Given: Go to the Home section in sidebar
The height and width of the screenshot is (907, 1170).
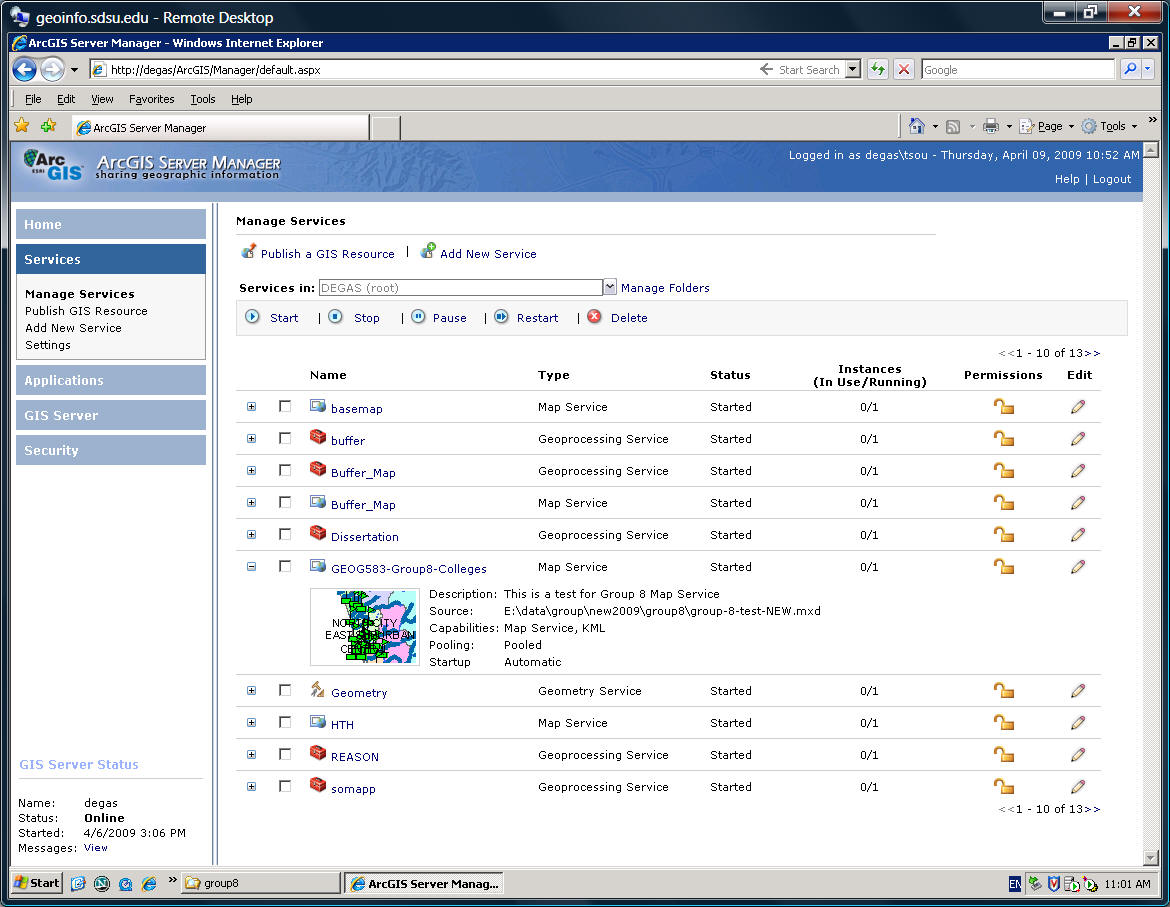Looking at the screenshot, I should click(x=110, y=225).
